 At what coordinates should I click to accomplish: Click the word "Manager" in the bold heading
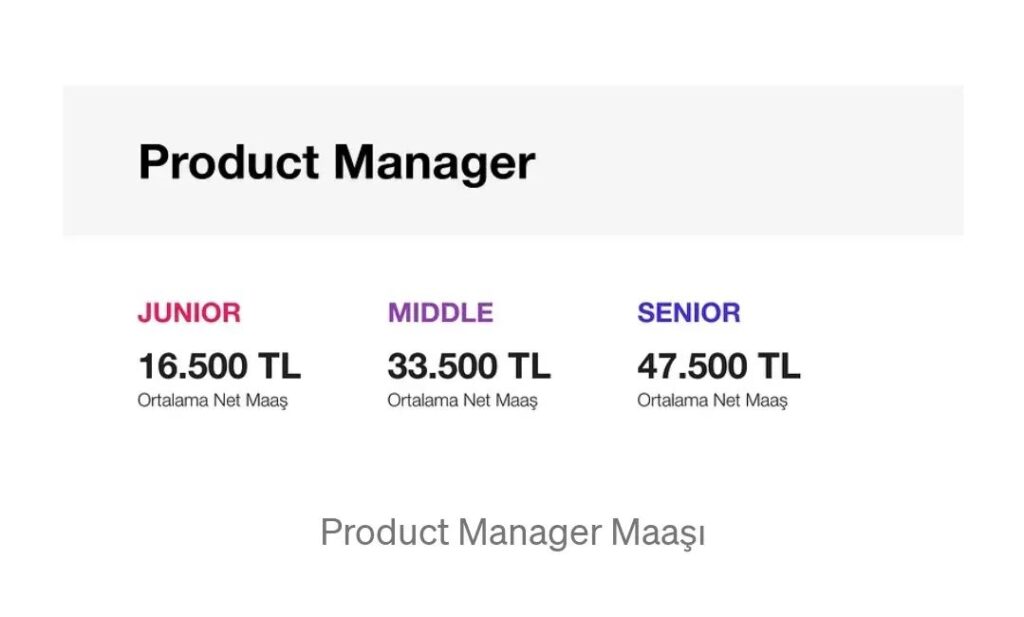pyautogui.click(x=434, y=163)
